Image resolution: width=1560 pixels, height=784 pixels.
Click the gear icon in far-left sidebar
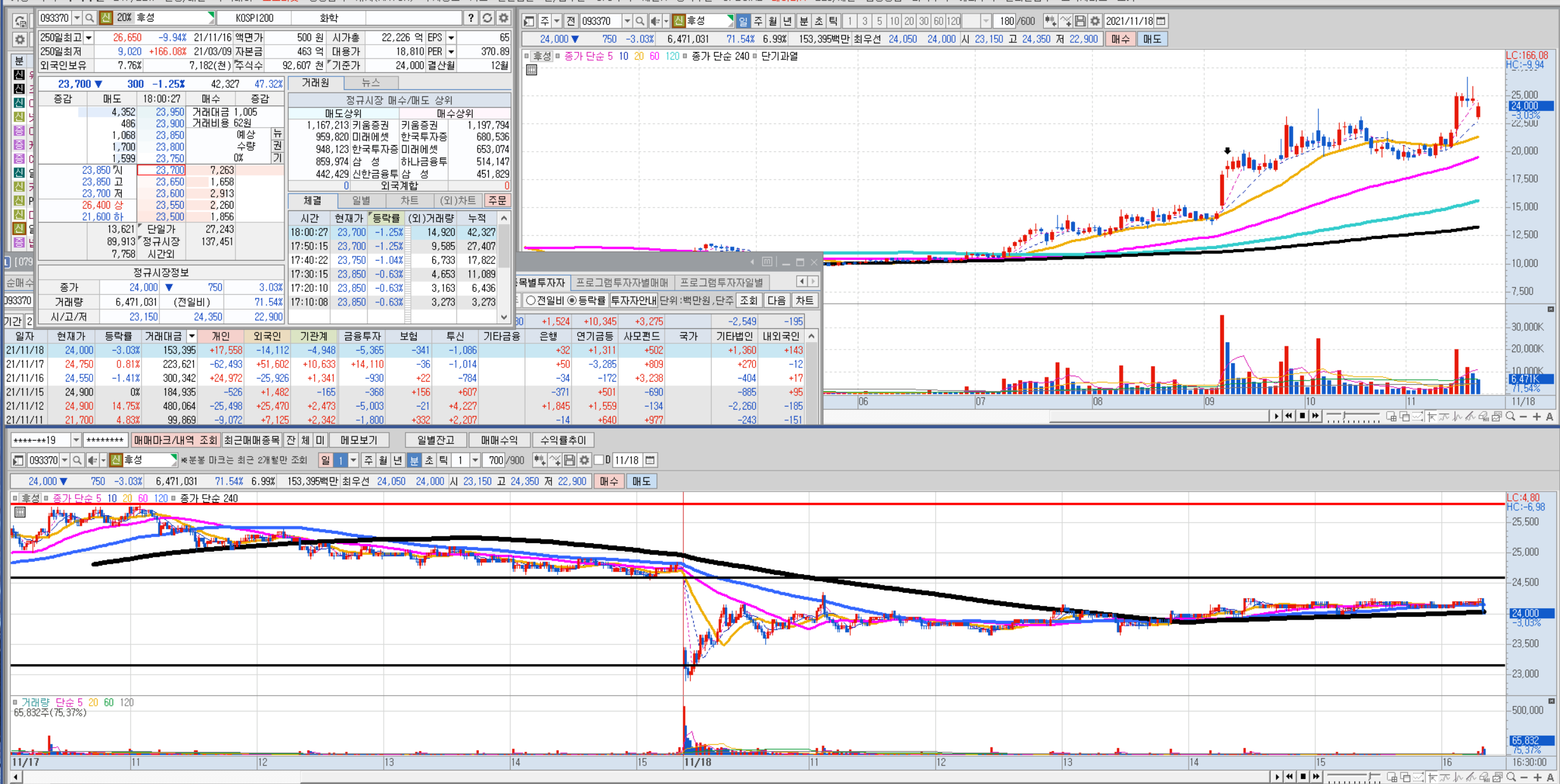(x=20, y=40)
